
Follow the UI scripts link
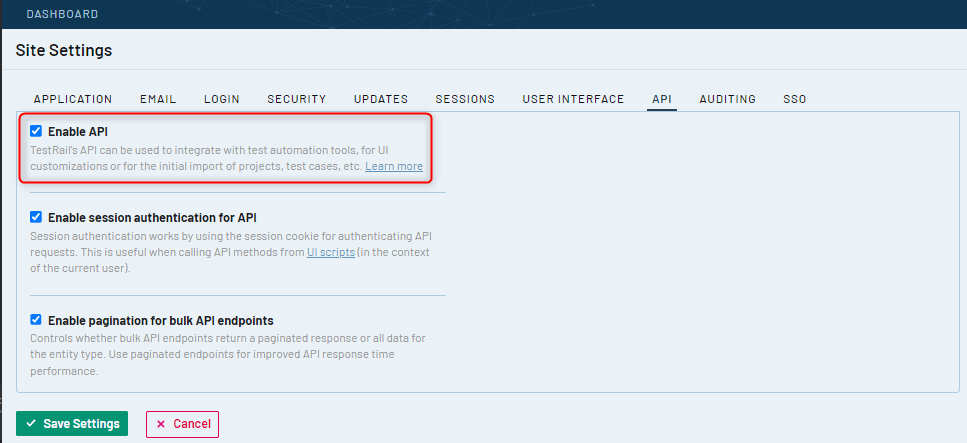click(x=331, y=252)
